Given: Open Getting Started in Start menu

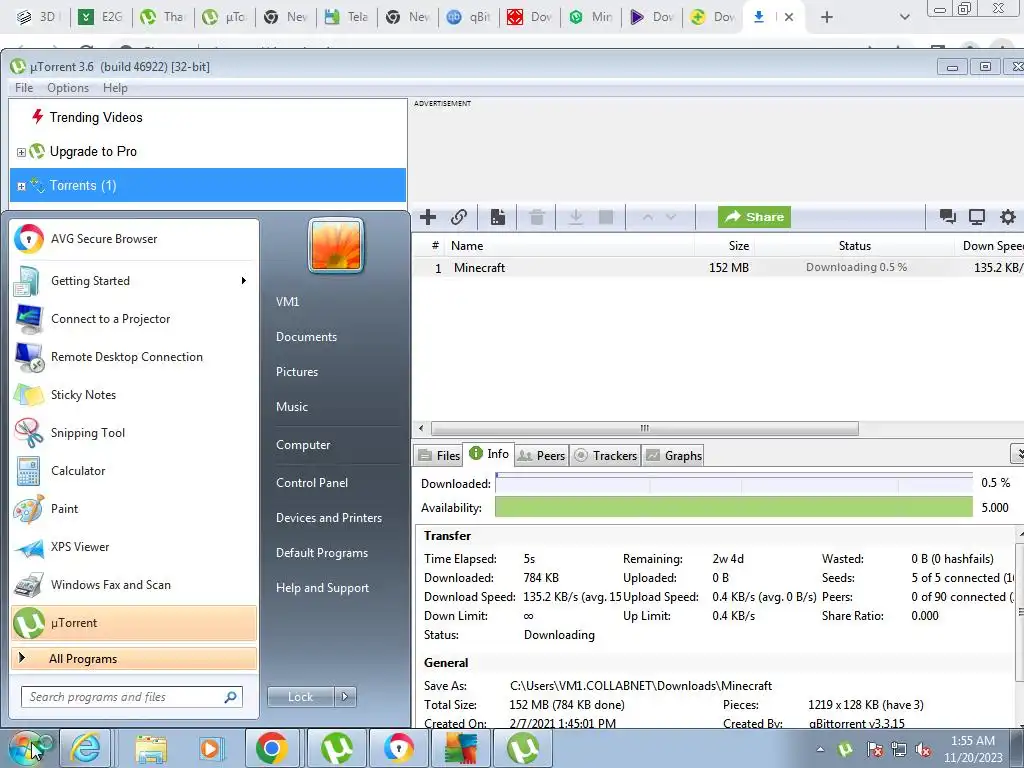Looking at the screenshot, I should click(x=134, y=281).
